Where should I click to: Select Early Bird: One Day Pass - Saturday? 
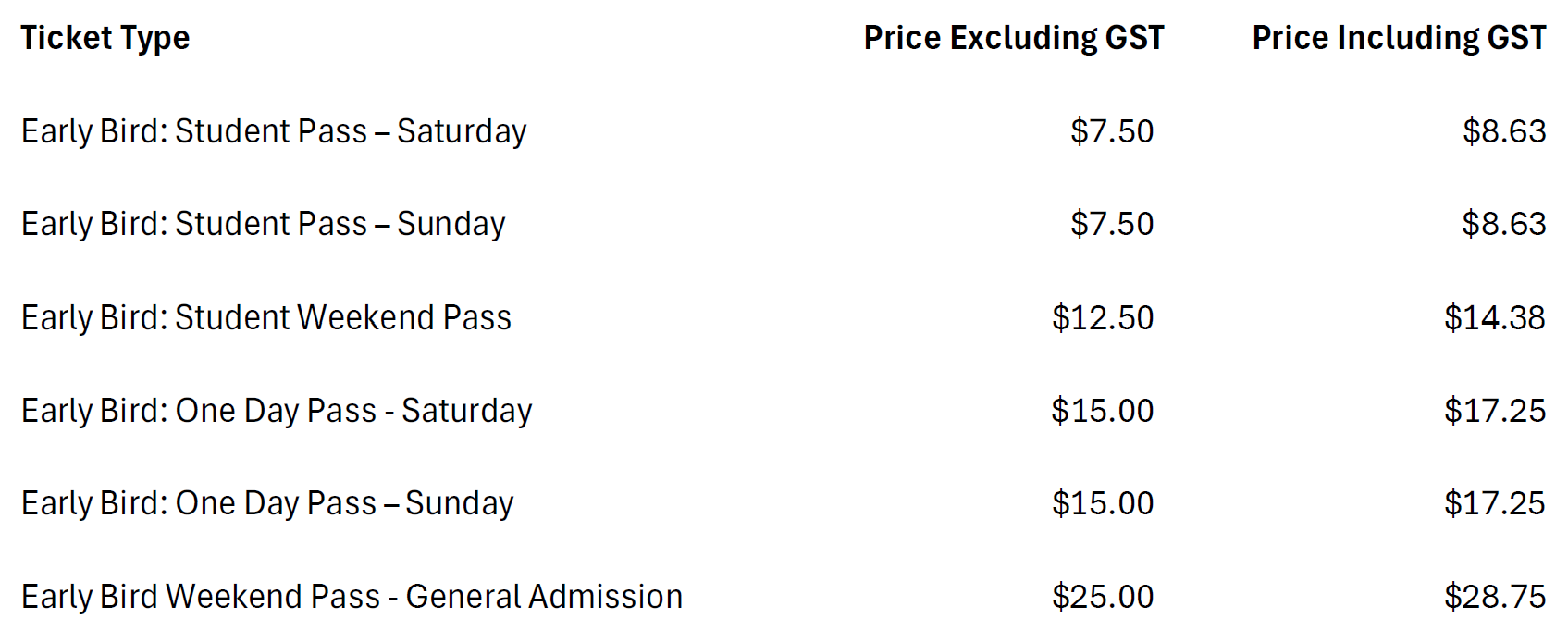pyautogui.click(x=277, y=411)
